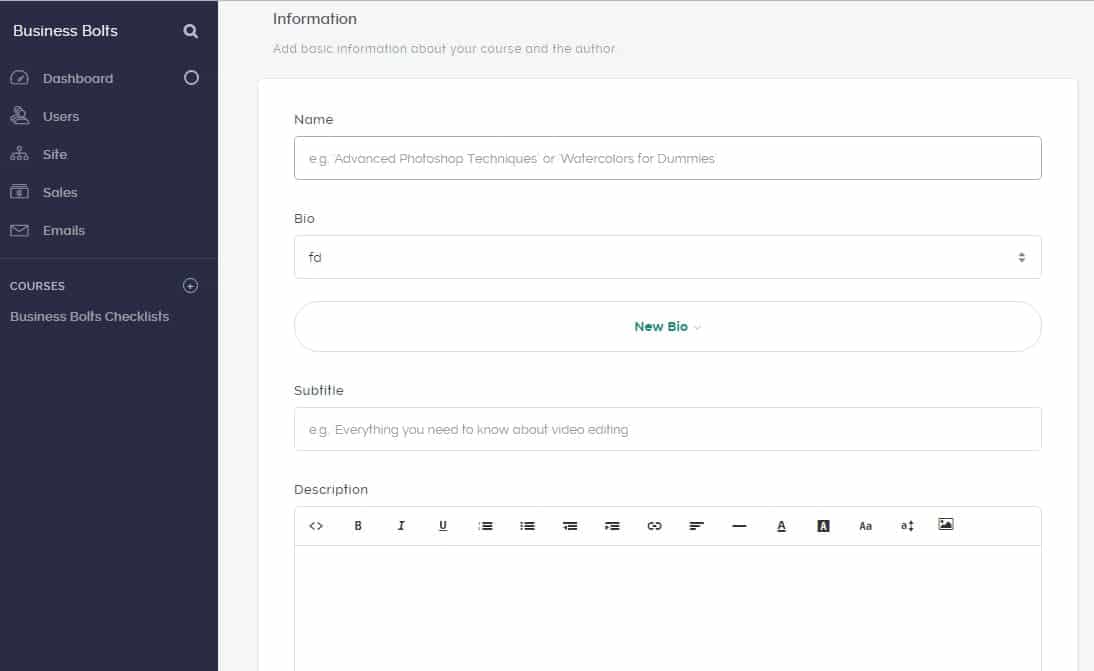Open the search icon beside Business Bolts

pos(191,31)
